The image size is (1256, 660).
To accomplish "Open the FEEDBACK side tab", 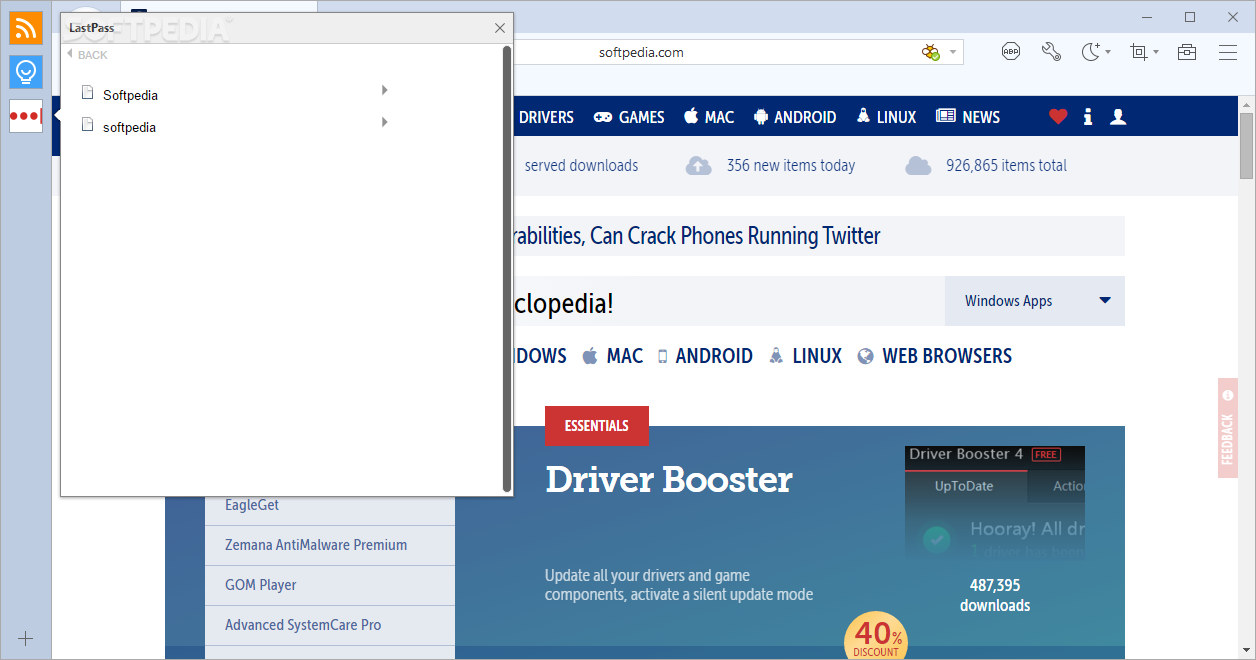I will point(1228,428).
